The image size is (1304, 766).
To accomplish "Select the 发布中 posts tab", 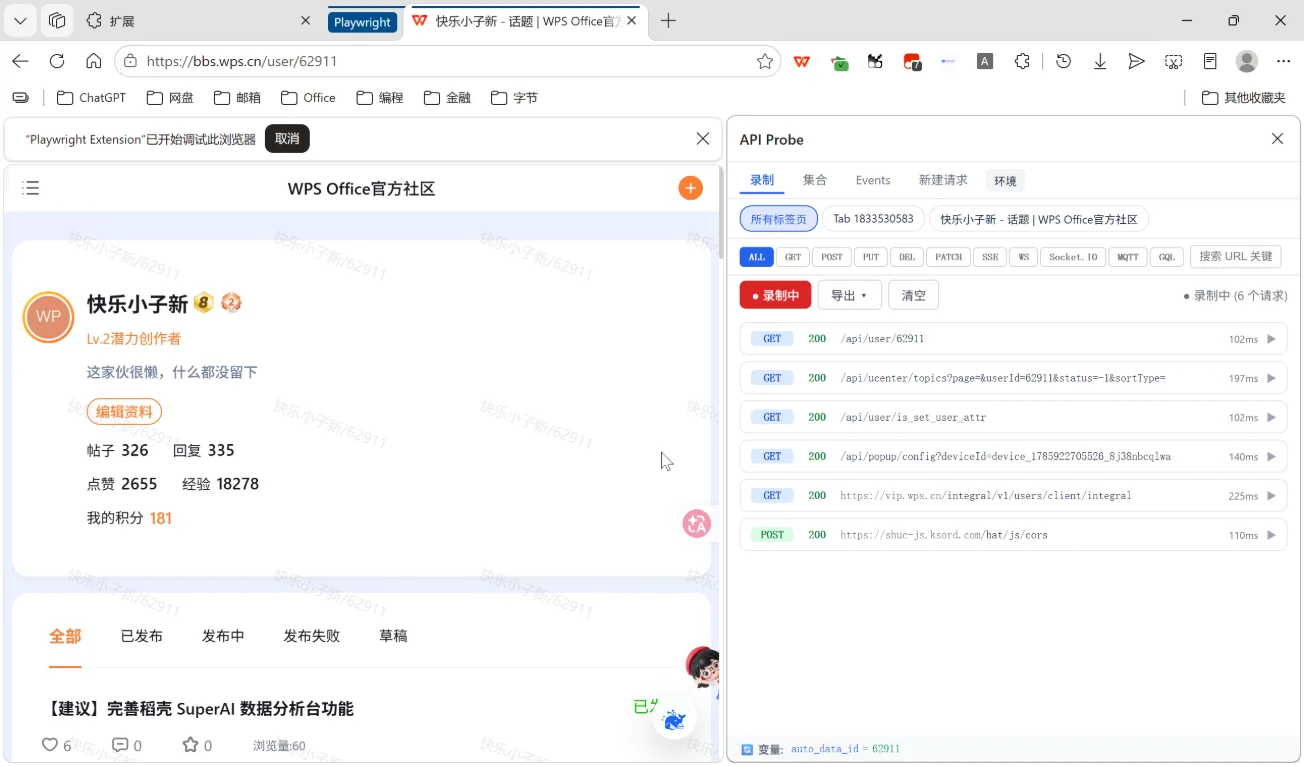I will 223,636.
